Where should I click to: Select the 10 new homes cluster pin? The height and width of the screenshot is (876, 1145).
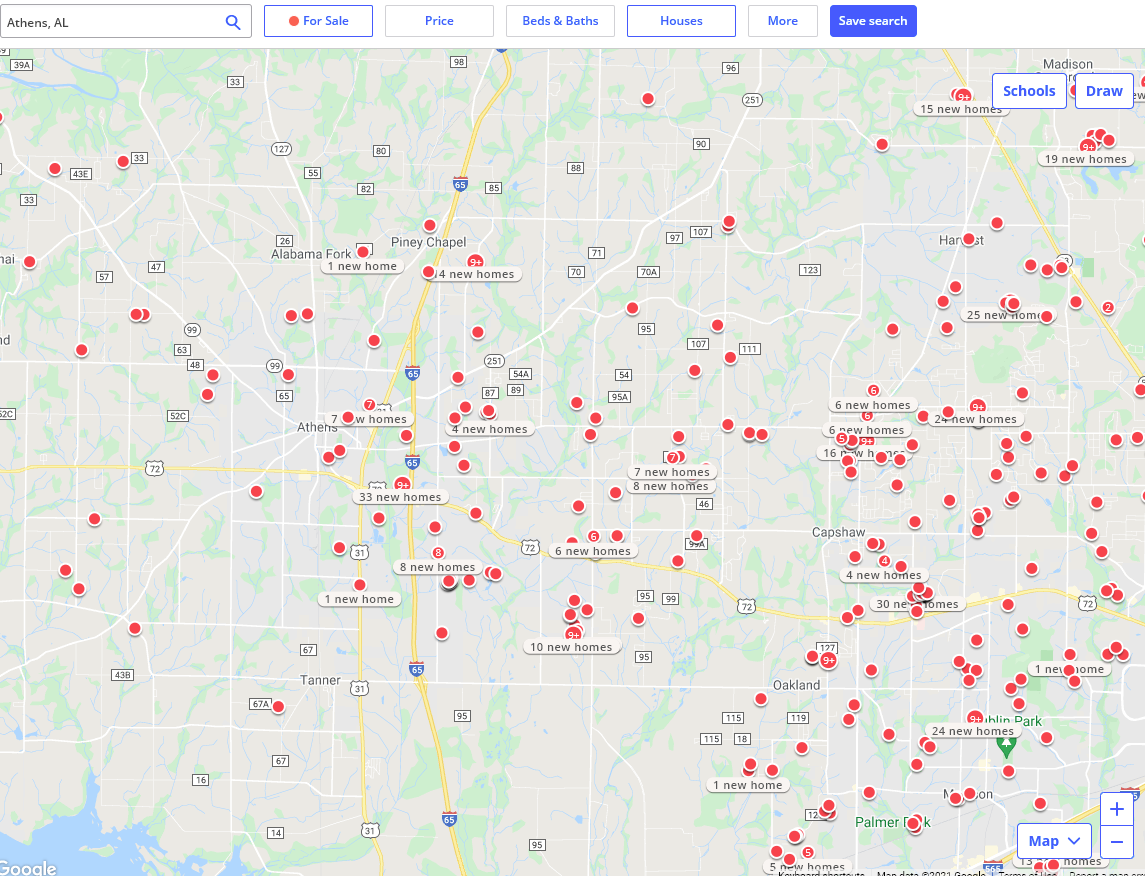571,647
